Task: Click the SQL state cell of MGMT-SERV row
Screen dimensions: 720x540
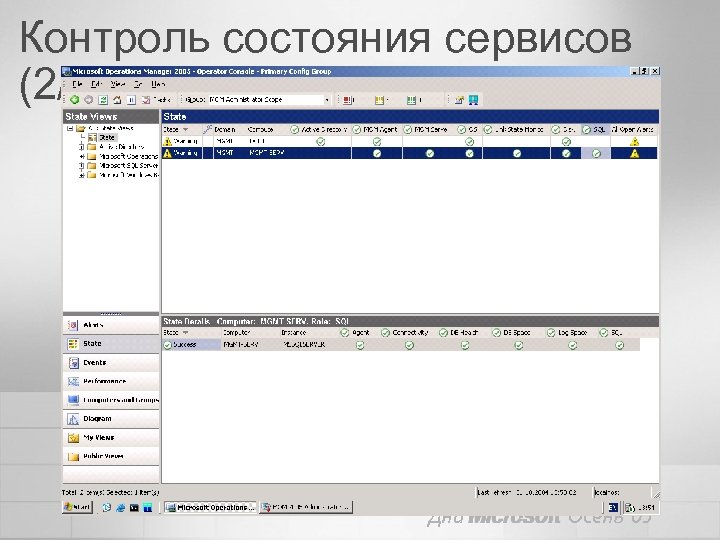Action: tap(596, 154)
